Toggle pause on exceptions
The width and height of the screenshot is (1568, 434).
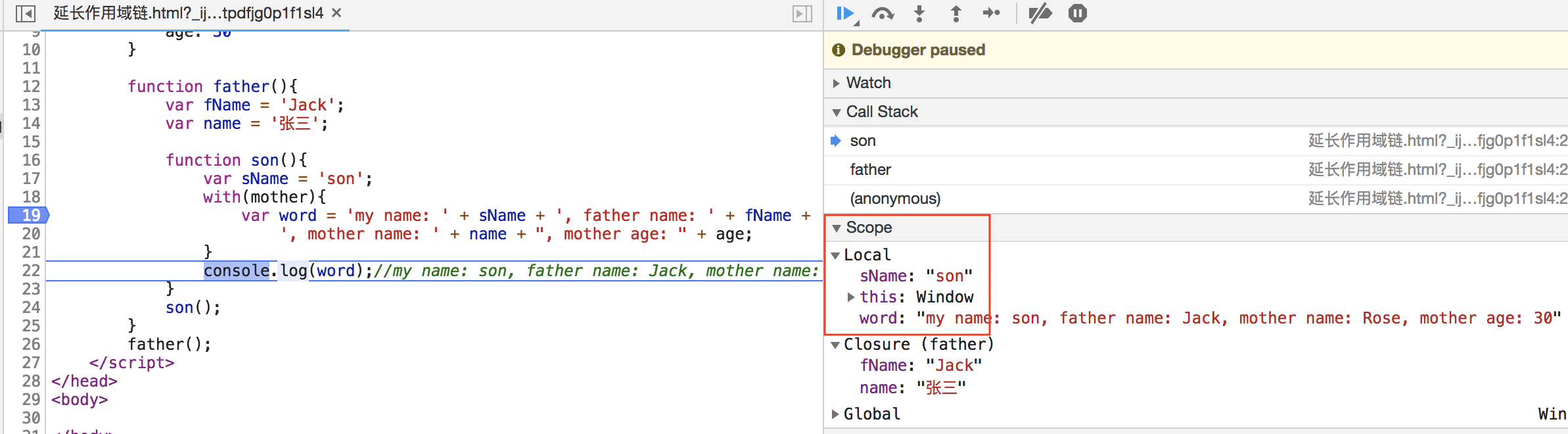pyautogui.click(x=1078, y=13)
